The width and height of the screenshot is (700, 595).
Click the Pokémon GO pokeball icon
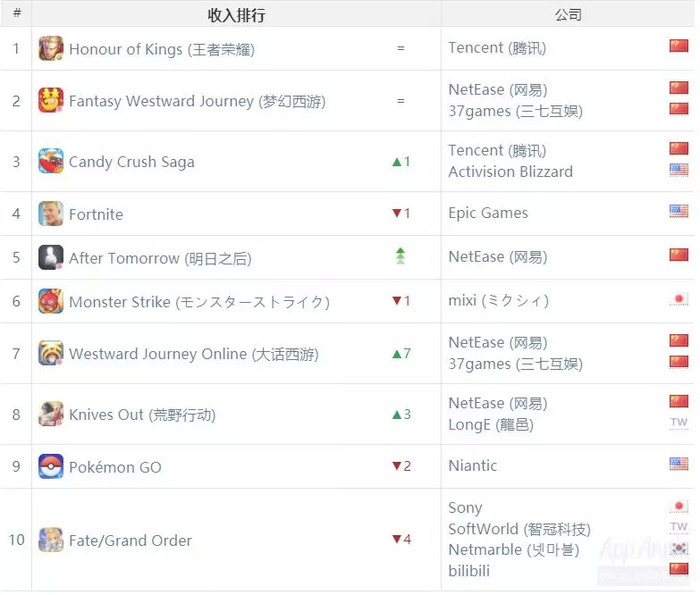click(50, 466)
